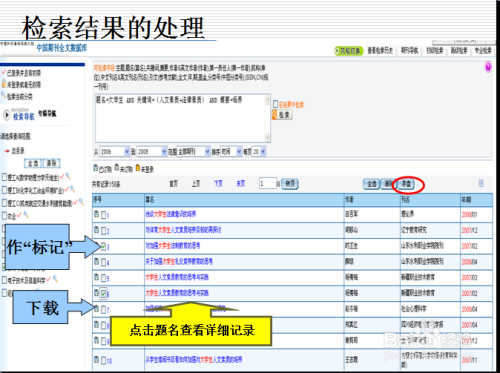Click the round play icon beside 检索导航

pyautogui.click(x=7, y=115)
